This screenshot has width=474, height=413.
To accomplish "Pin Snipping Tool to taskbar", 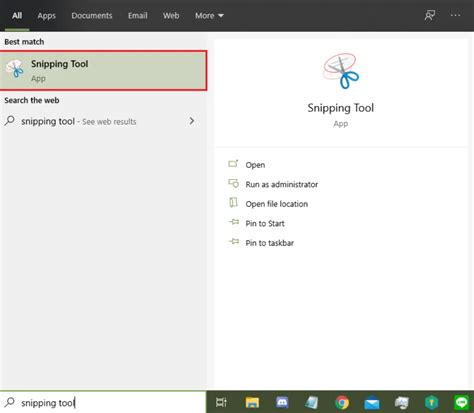I will (270, 243).
